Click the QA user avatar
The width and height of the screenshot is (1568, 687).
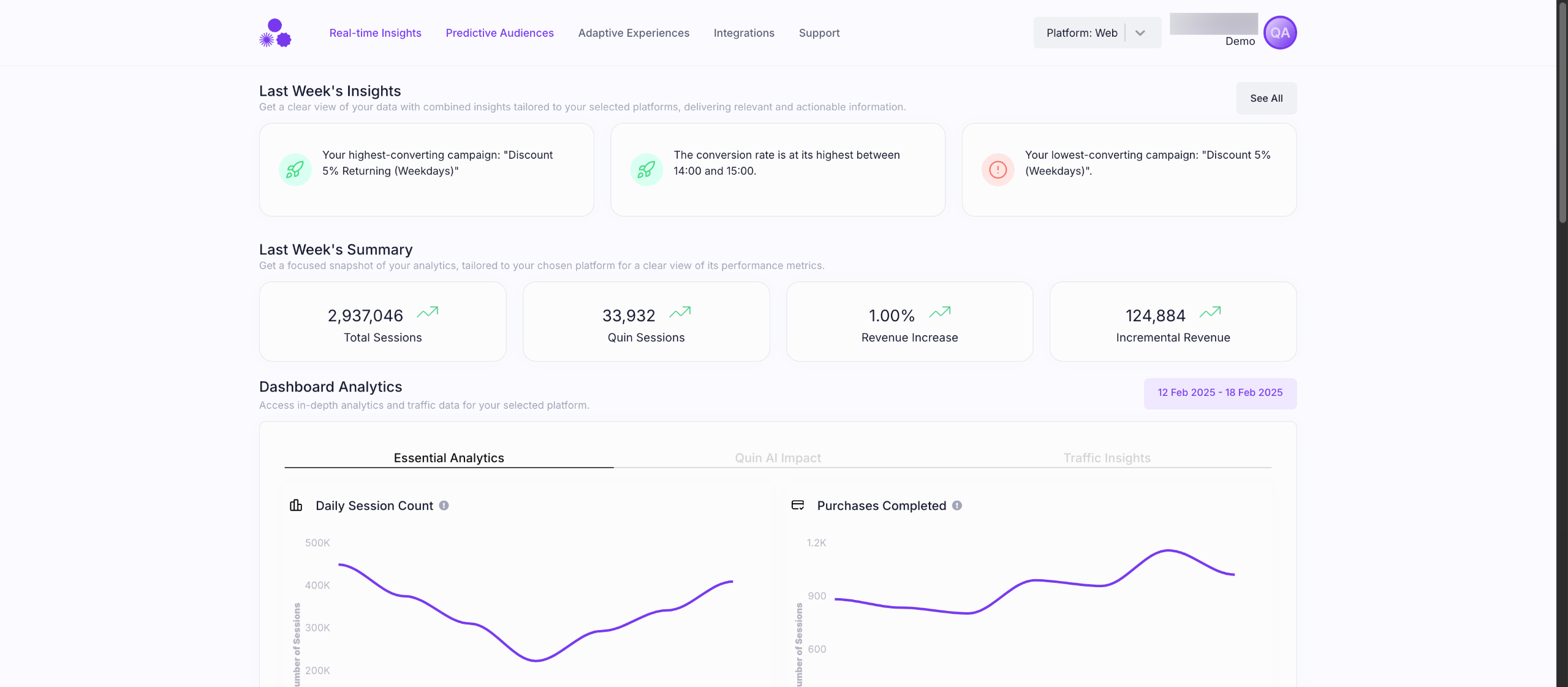coord(1279,33)
